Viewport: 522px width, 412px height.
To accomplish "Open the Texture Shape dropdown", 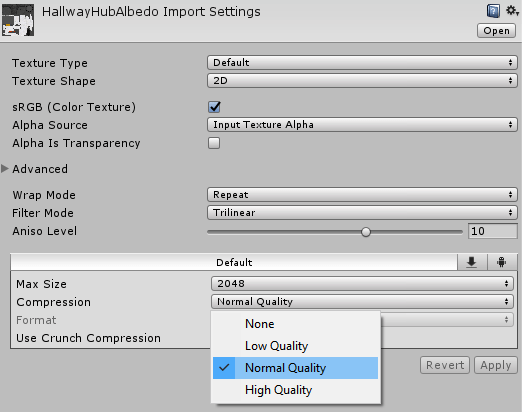I will [362, 81].
